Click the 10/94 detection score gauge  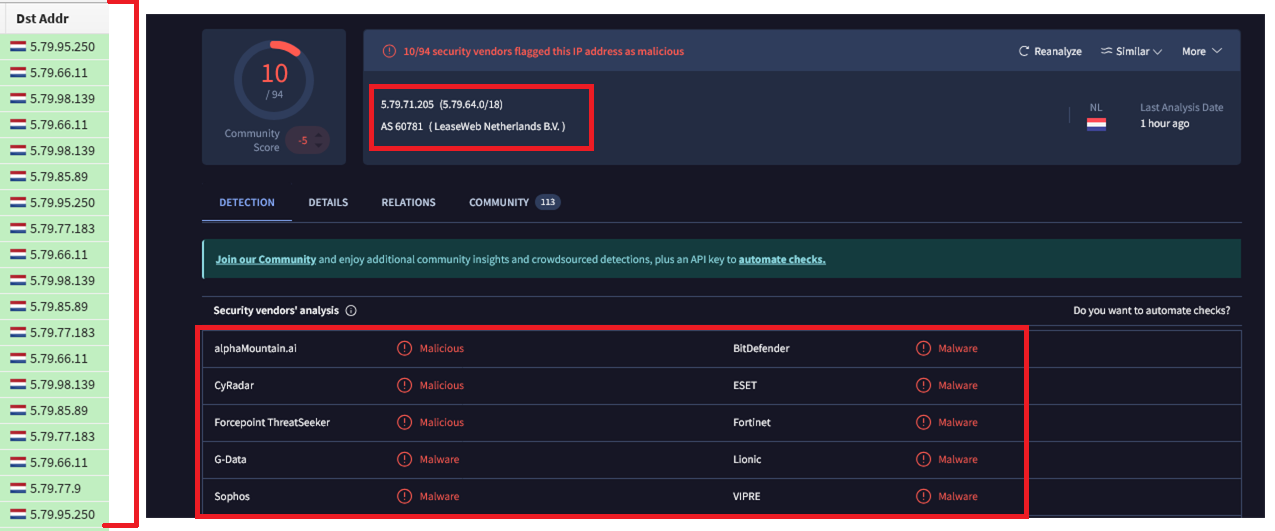[274, 81]
